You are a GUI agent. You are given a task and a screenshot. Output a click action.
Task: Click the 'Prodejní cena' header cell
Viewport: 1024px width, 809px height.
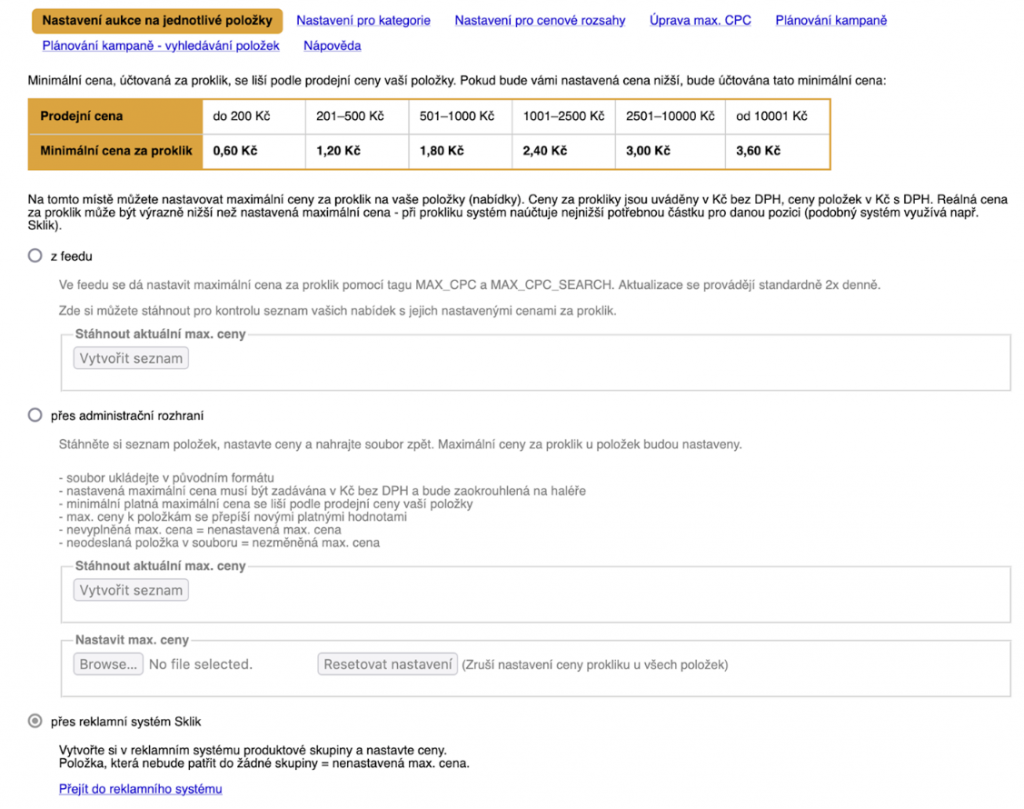pyautogui.click(x=116, y=116)
